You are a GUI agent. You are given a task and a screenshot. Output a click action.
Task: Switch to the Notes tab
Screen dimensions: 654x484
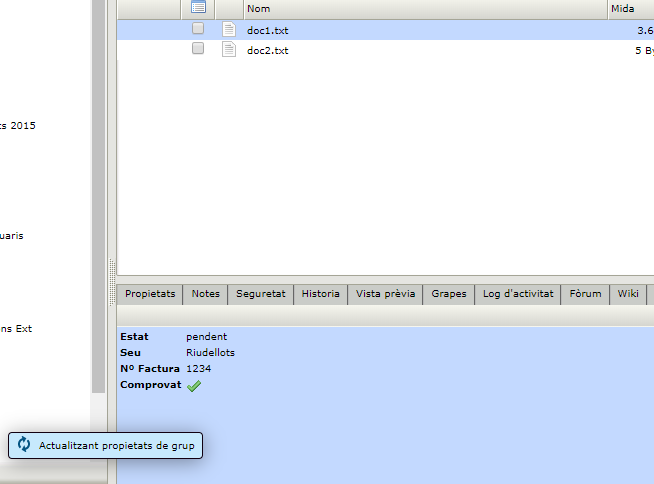point(205,294)
